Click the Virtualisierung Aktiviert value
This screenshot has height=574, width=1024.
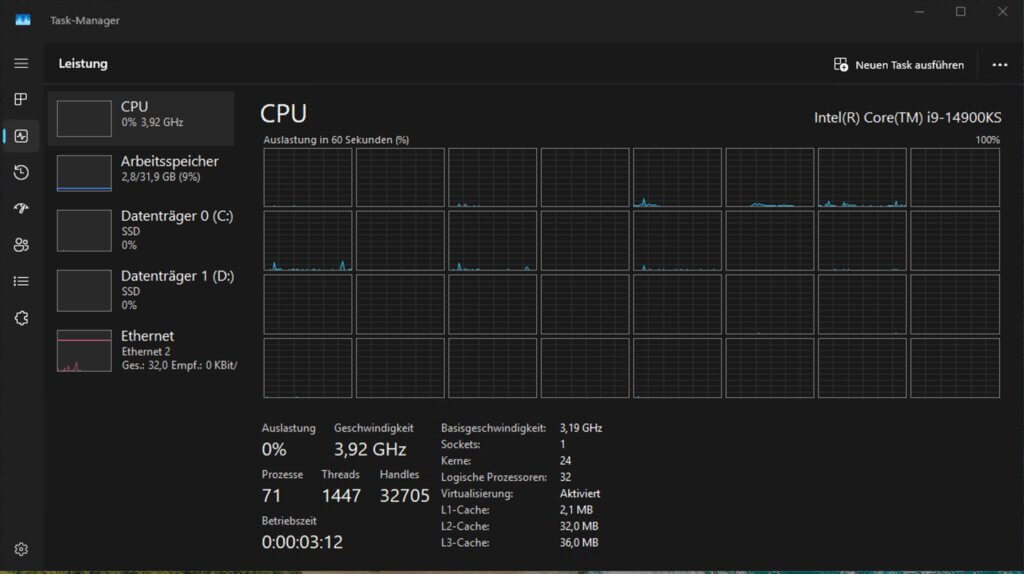580,494
